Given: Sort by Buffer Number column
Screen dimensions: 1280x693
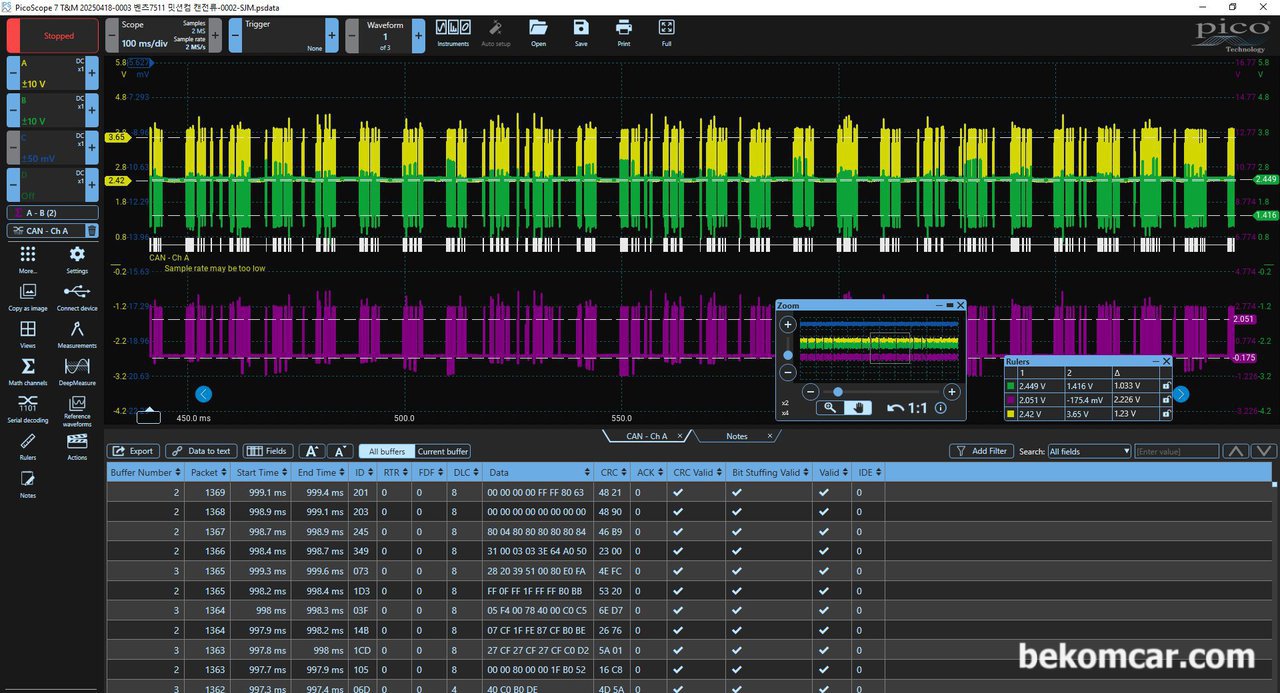Looking at the screenshot, I should pos(146,472).
